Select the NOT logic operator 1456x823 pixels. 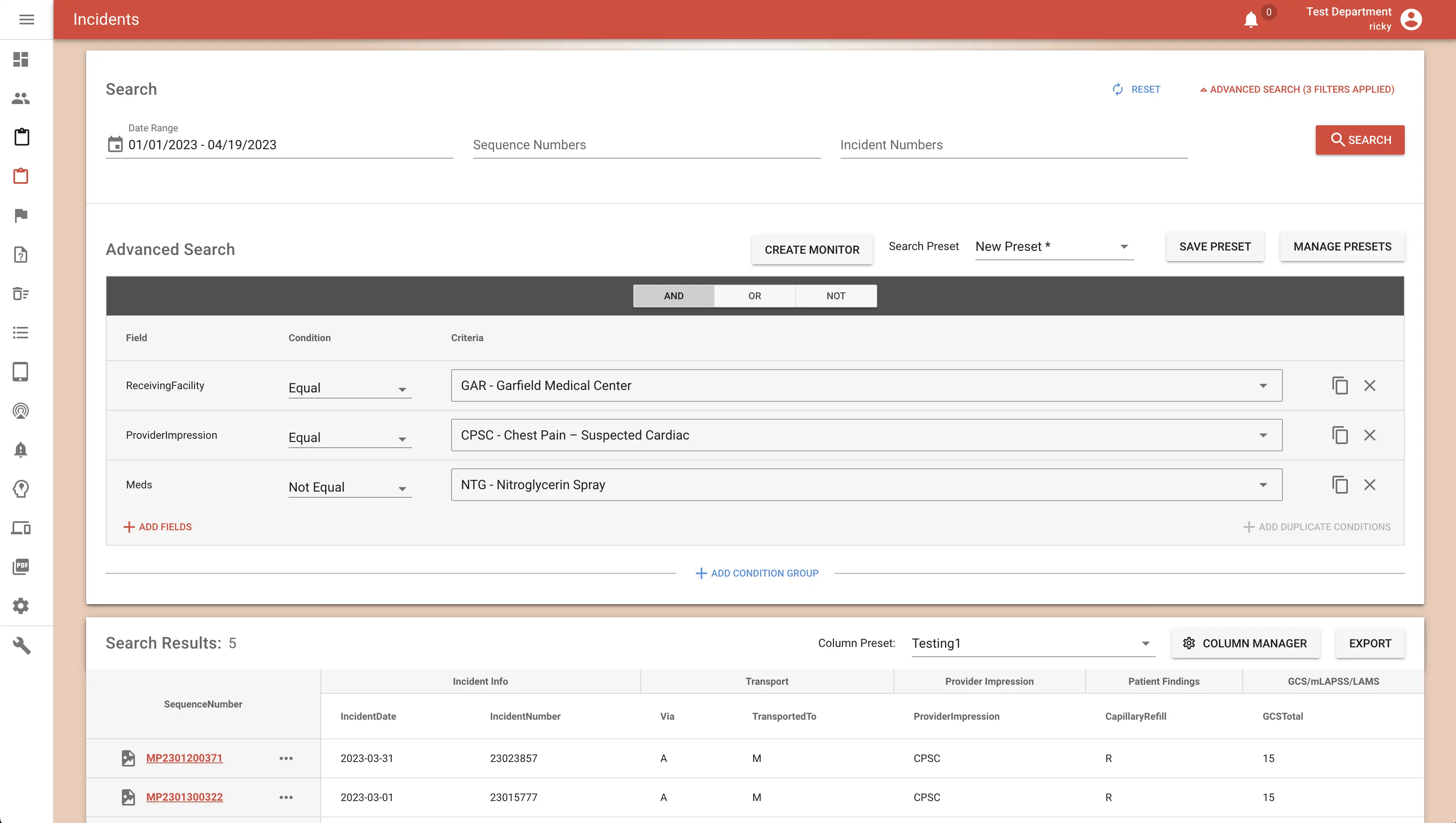836,296
